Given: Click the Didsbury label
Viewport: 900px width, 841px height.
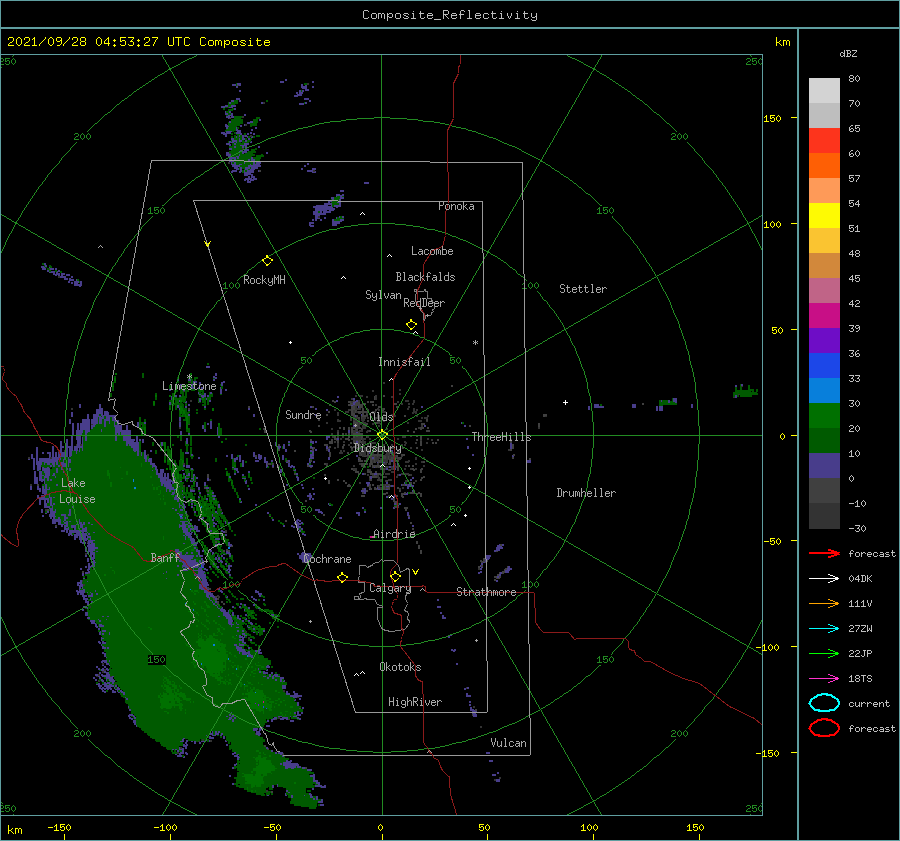Looking at the screenshot, I should (377, 448).
